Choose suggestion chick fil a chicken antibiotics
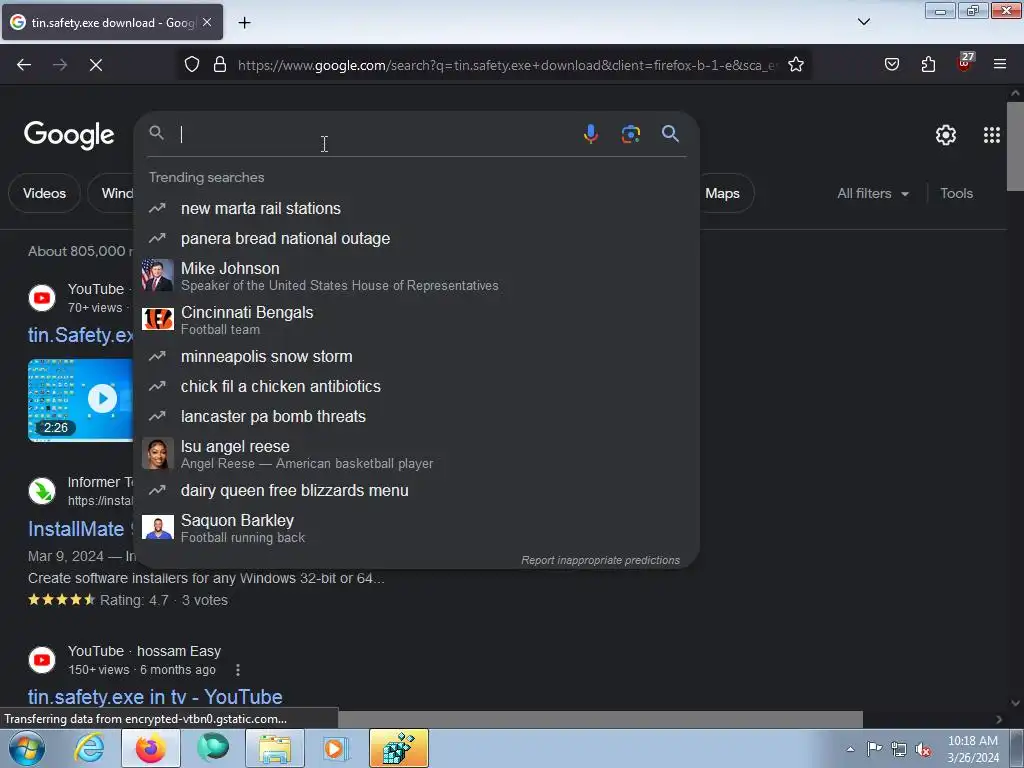Image resolution: width=1024 pixels, height=768 pixels. click(416, 387)
